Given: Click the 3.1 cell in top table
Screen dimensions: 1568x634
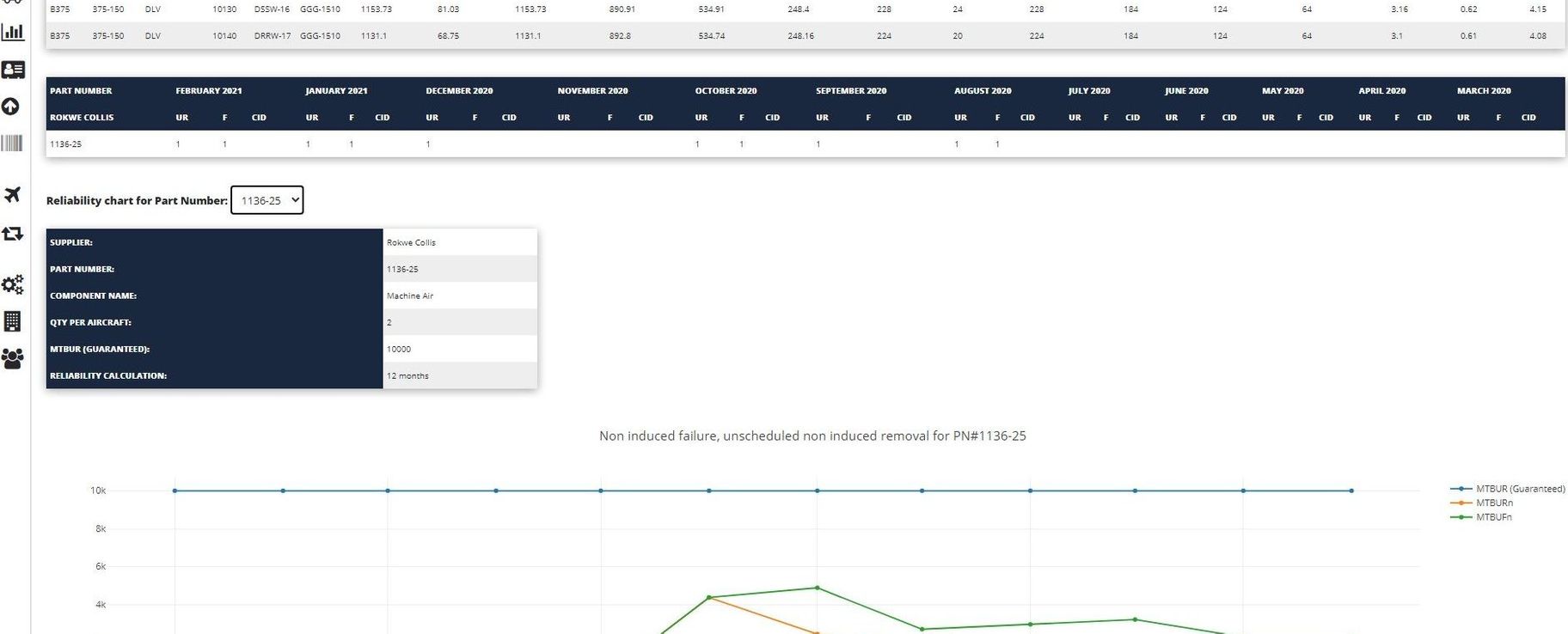Looking at the screenshot, I should 1397,36.
